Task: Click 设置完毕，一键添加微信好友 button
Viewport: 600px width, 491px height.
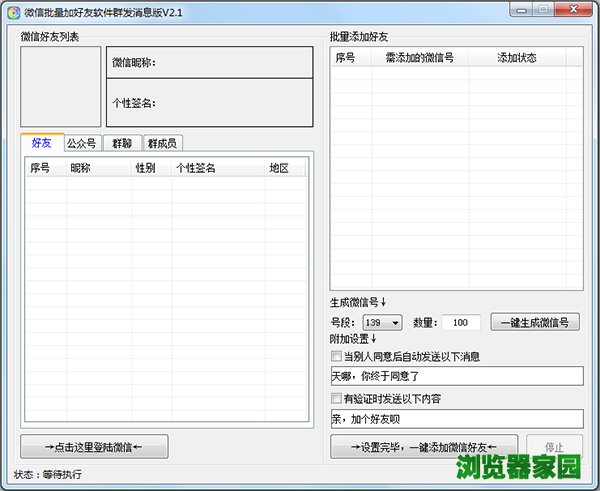Action: 424,446
